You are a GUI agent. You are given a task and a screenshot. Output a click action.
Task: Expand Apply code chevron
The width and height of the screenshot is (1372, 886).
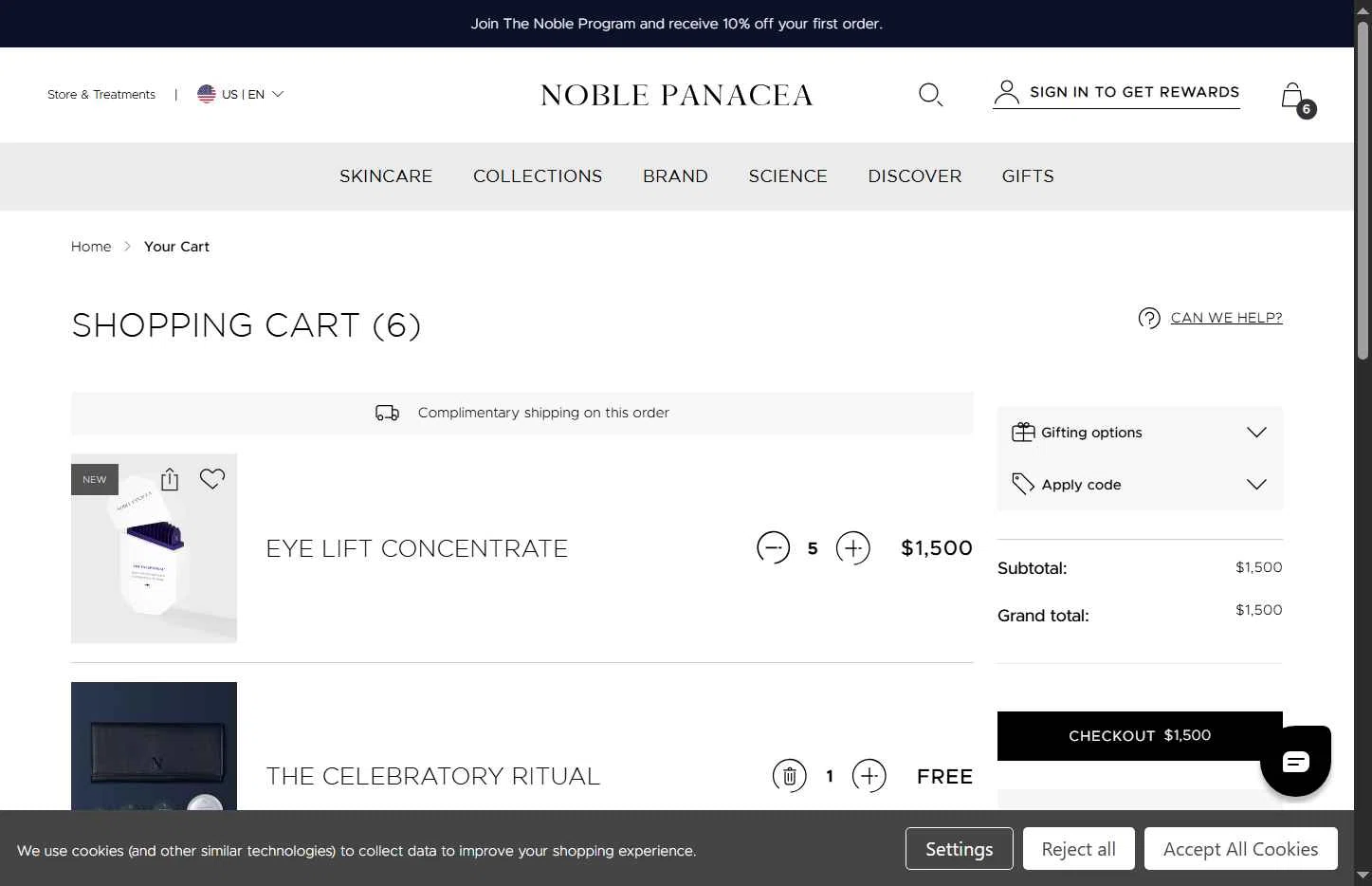click(x=1256, y=485)
